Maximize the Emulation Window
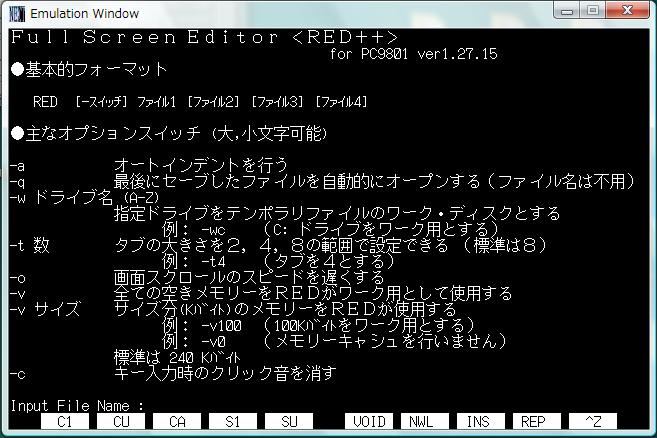This screenshot has width=657, height=438. coord(592,10)
